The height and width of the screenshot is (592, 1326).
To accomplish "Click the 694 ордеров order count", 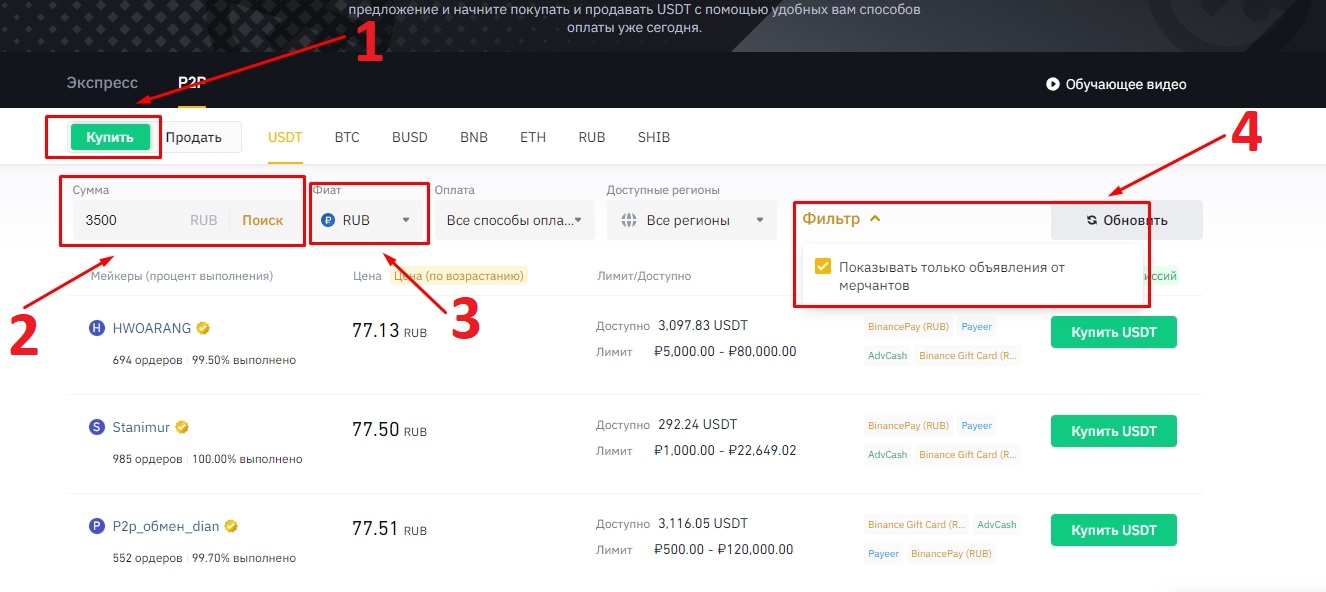I will pos(147,360).
